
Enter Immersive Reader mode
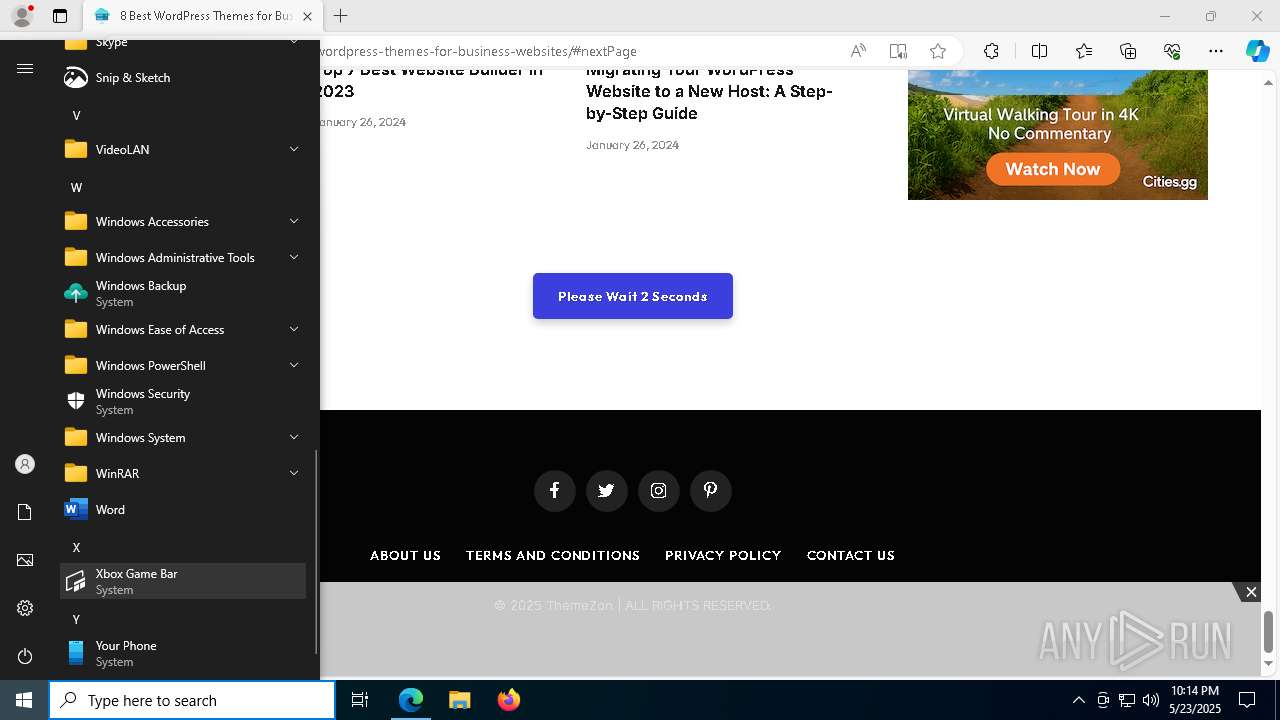tap(898, 51)
